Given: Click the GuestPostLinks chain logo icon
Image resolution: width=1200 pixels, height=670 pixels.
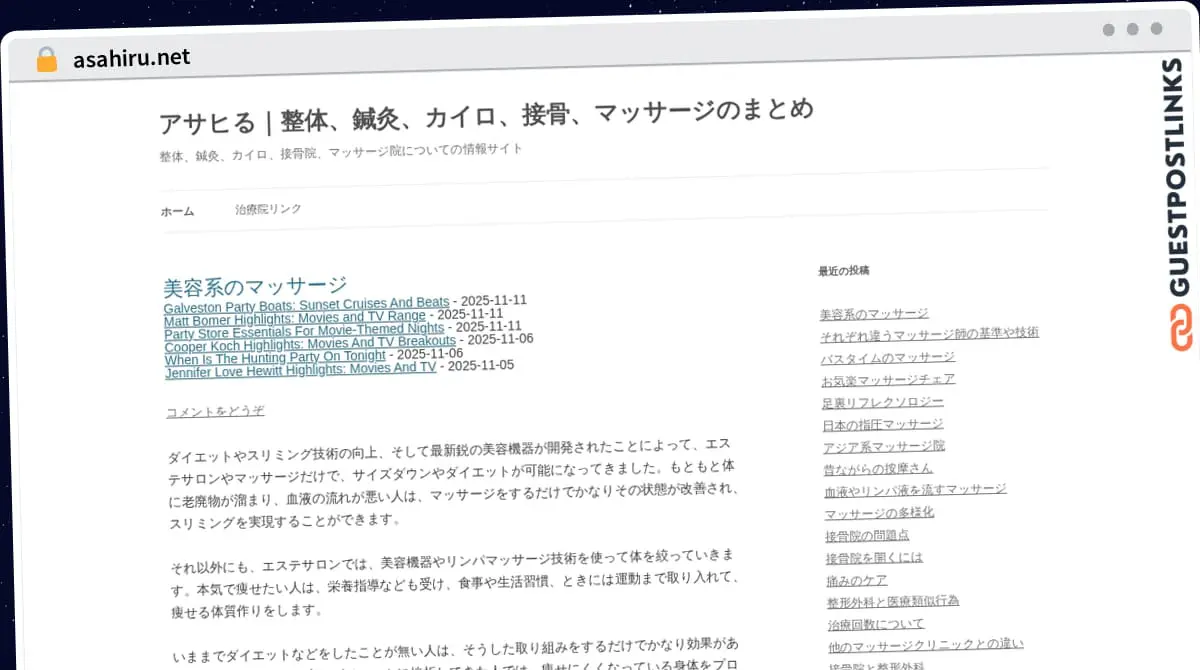Looking at the screenshot, I should pos(1182,329).
